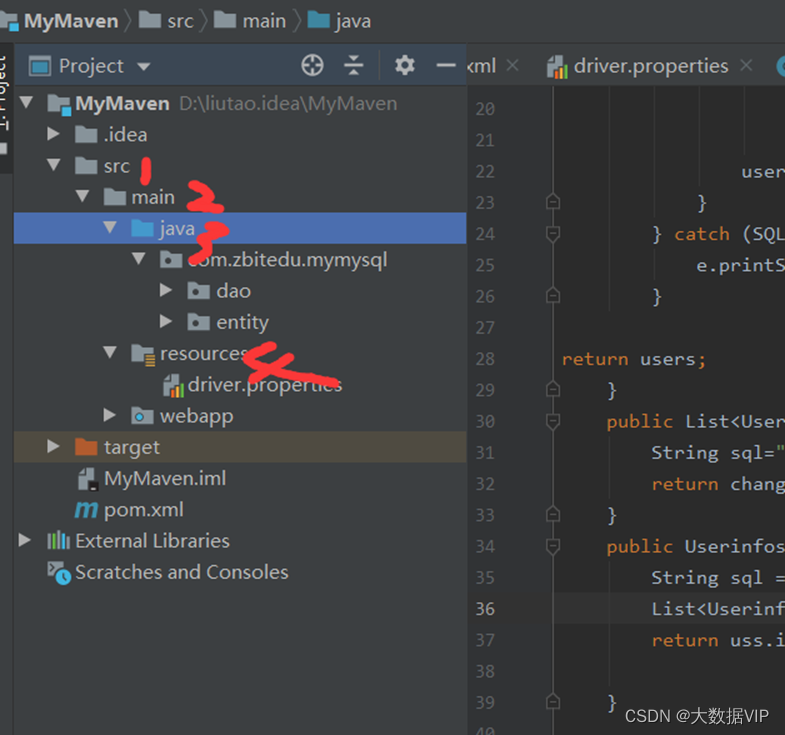
Task: Close the driver.properties editor tab
Action: pyautogui.click(x=746, y=65)
